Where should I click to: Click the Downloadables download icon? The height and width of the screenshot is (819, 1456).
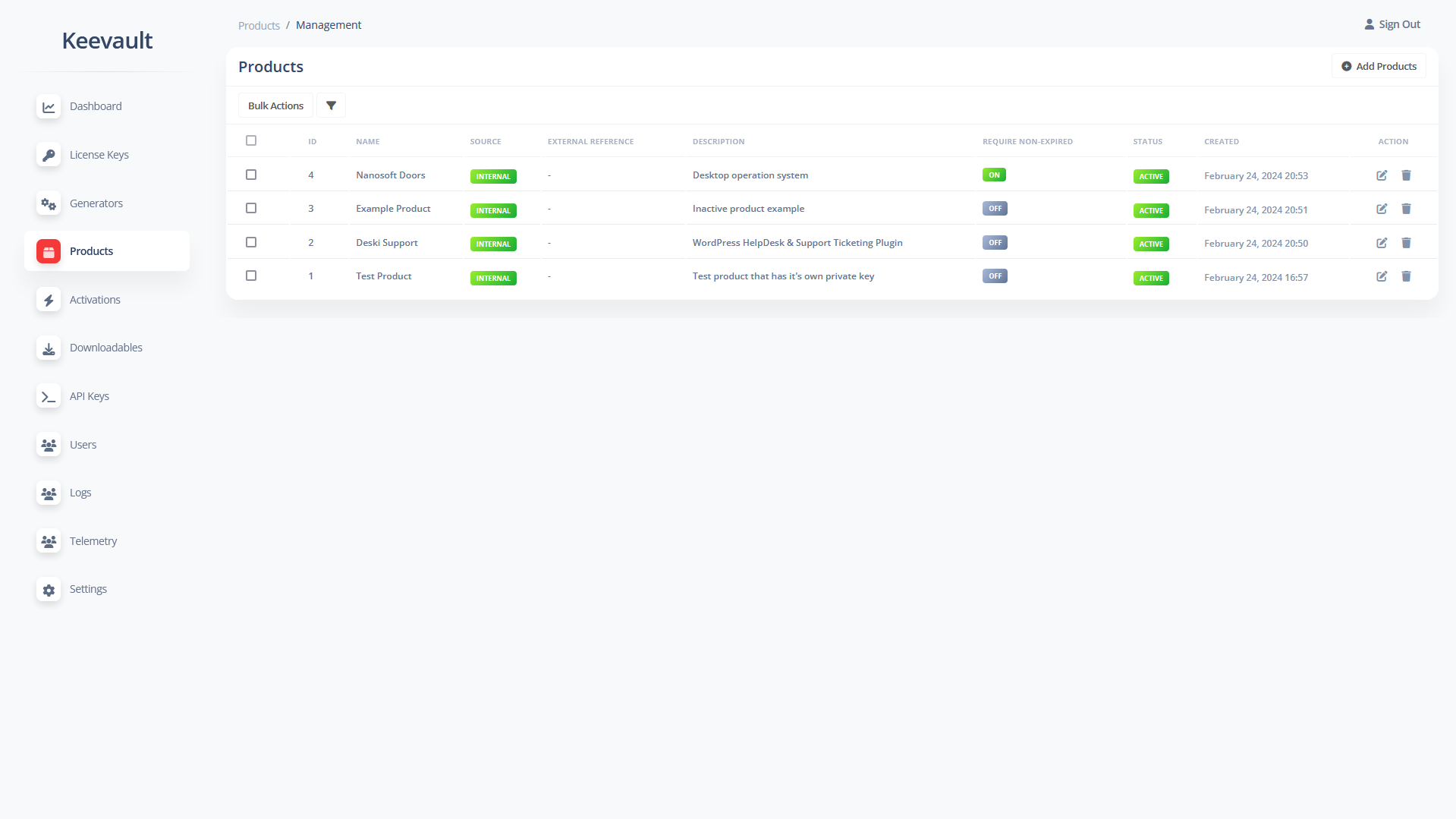click(x=49, y=348)
